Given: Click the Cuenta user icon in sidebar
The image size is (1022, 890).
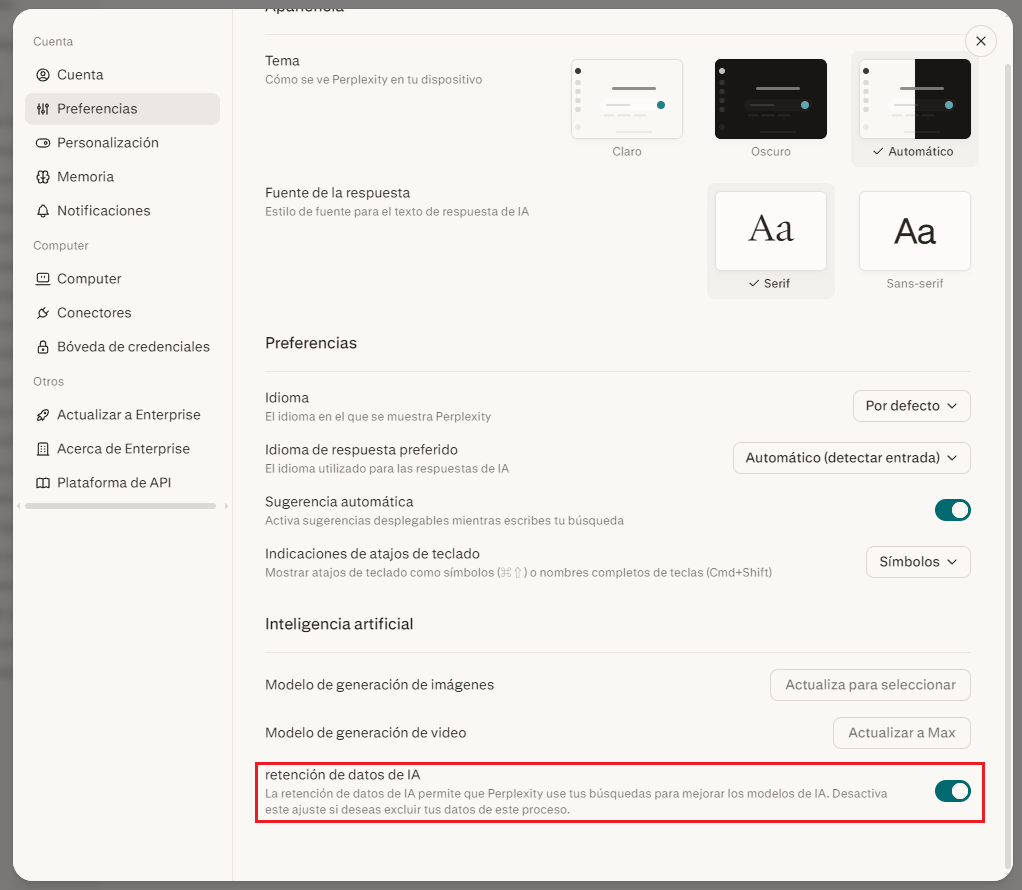Looking at the screenshot, I should coord(43,75).
